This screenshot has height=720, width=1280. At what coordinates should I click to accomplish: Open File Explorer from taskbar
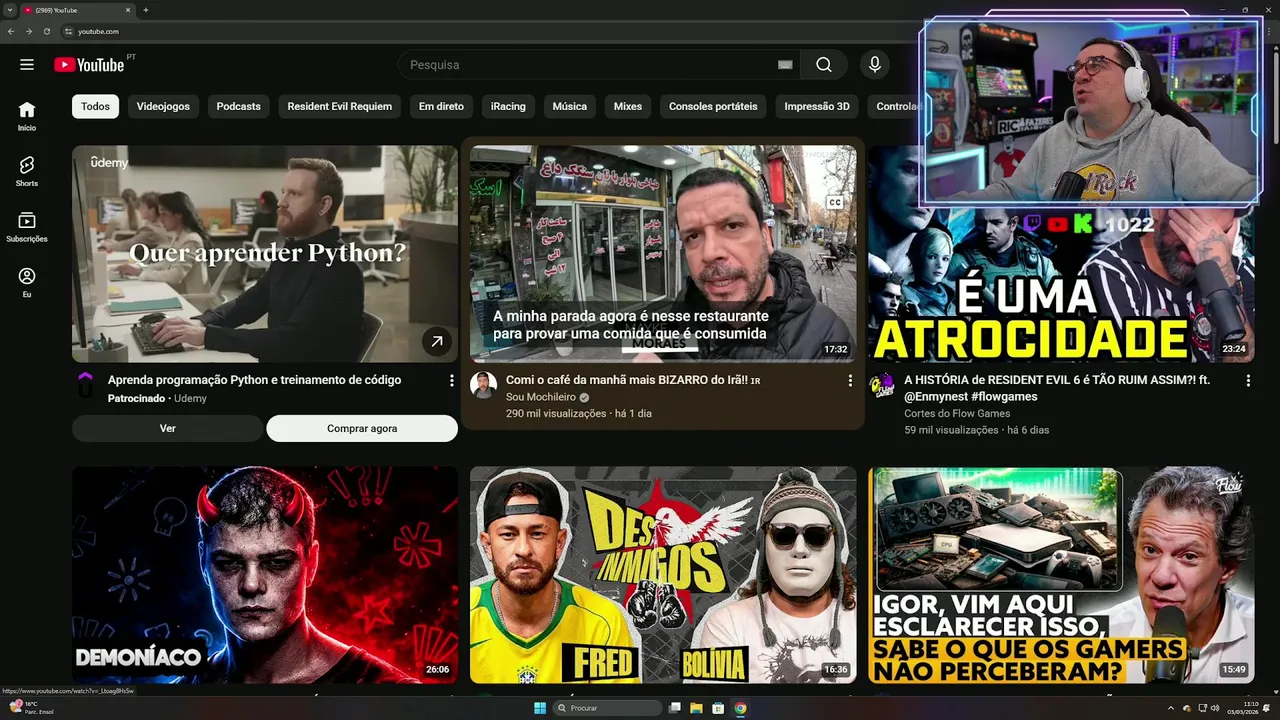click(x=696, y=708)
